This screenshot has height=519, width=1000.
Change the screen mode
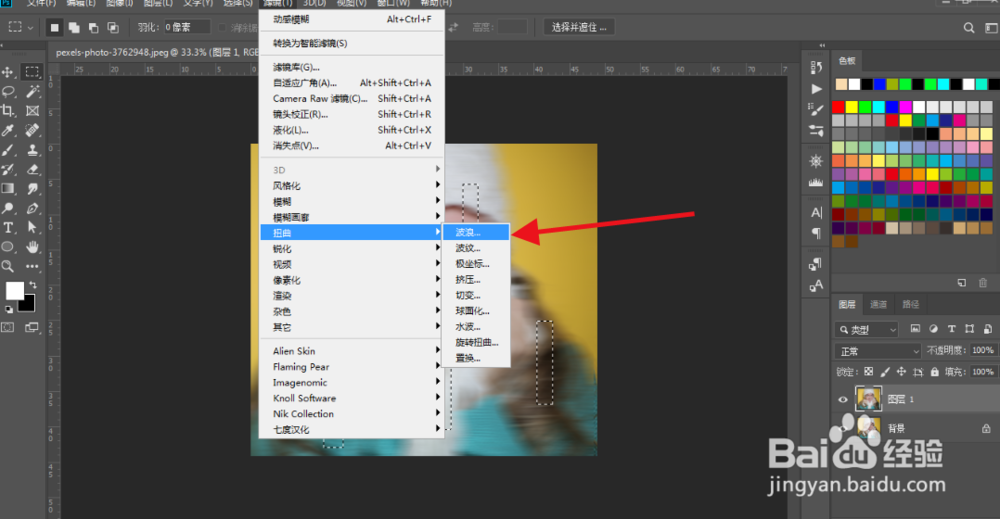[32, 327]
